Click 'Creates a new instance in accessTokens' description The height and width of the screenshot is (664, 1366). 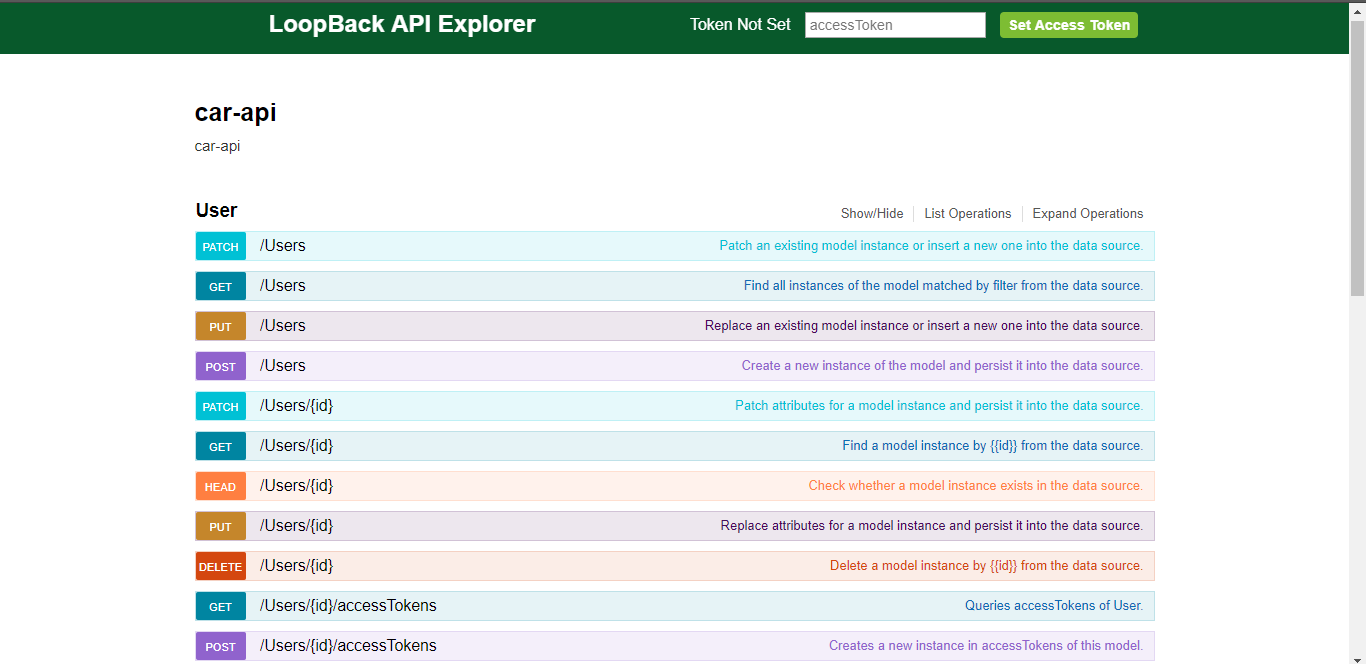[986, 646]
